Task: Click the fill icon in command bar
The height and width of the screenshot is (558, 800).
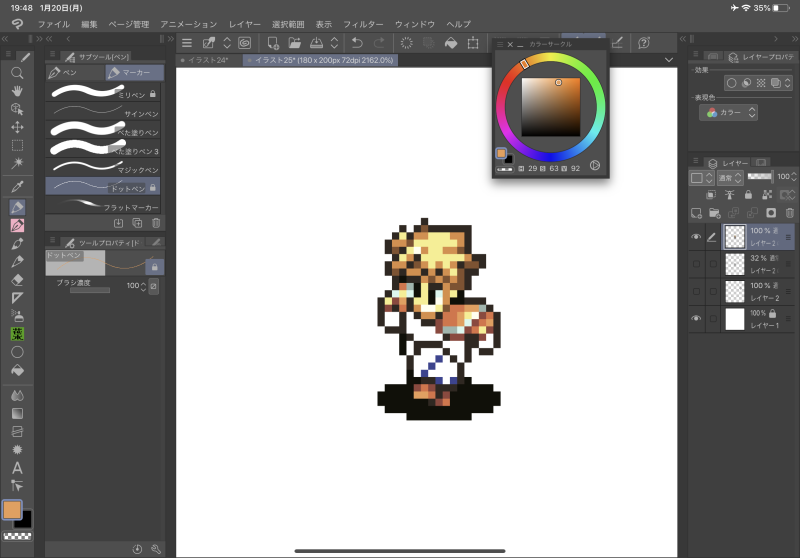Action: point(451,43)
